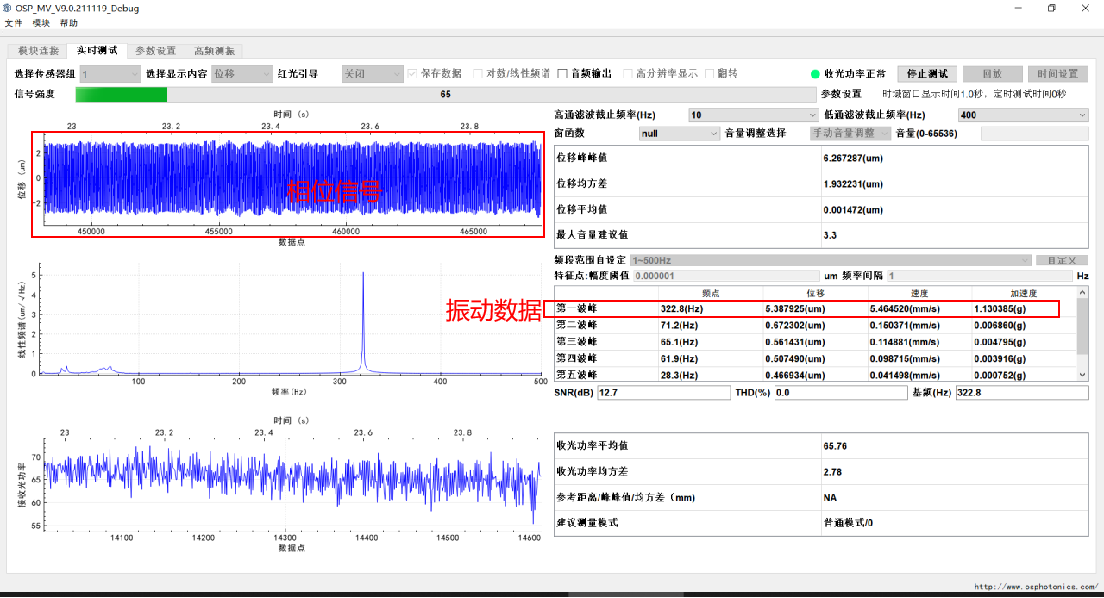
Task: Click the 信号强度 progress bar
Action: coord(446,94)
